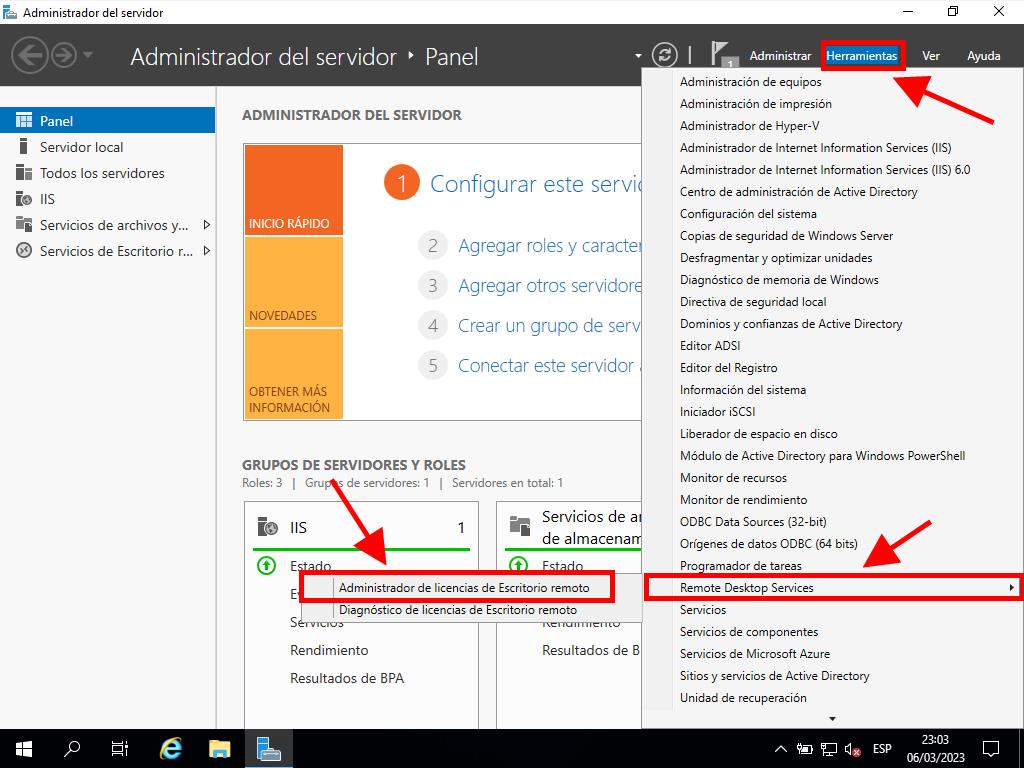This screenshot has width=1024, height=768.
Task: Click the Servidor local sidebar icon
Action: 24,146
